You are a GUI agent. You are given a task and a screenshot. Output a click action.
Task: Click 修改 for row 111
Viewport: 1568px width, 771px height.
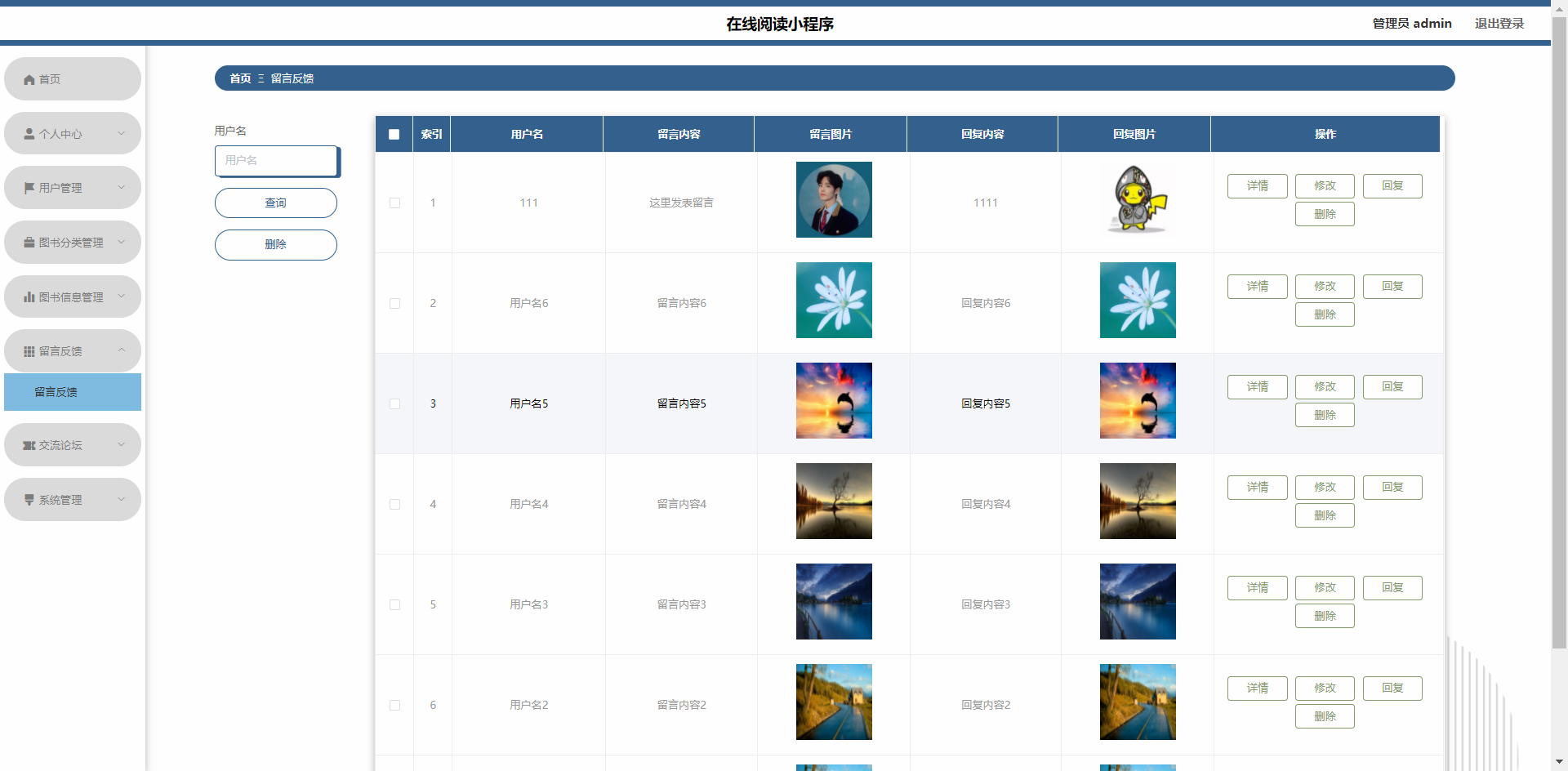coord(1325,186)
